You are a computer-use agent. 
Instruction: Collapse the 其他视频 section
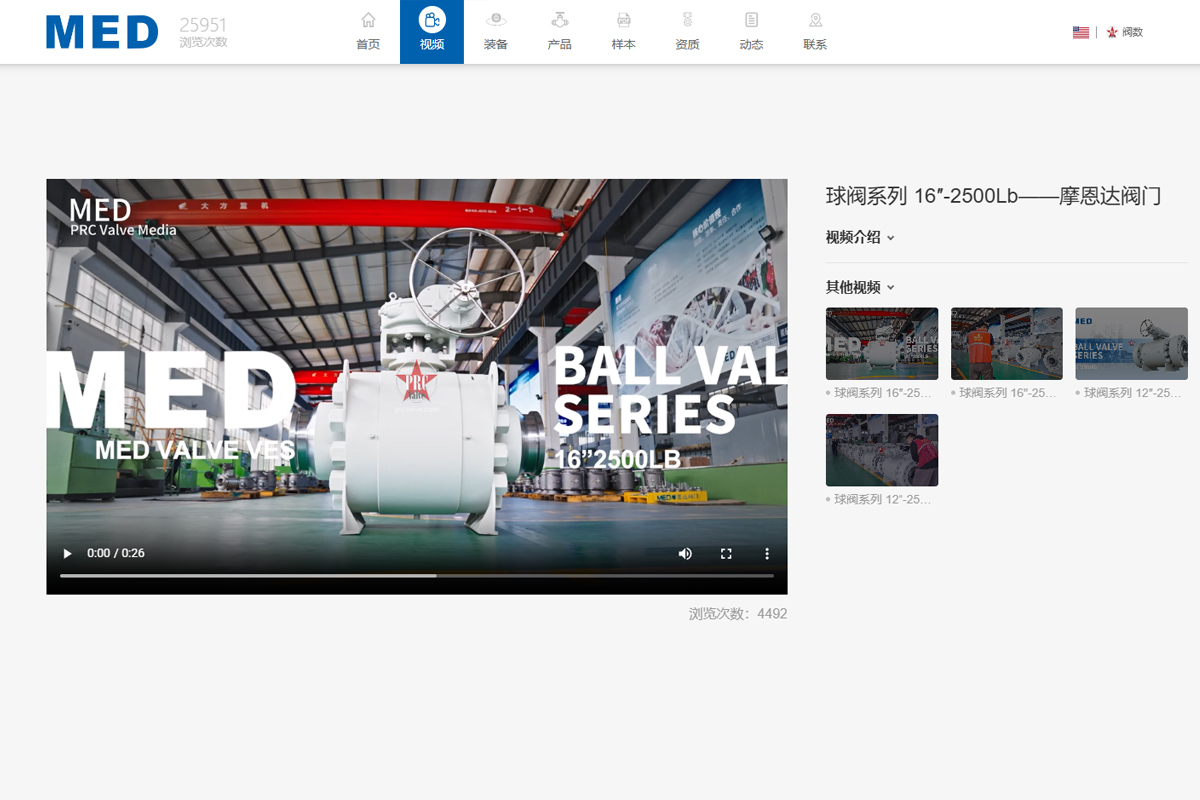click(x=859, y=287)
